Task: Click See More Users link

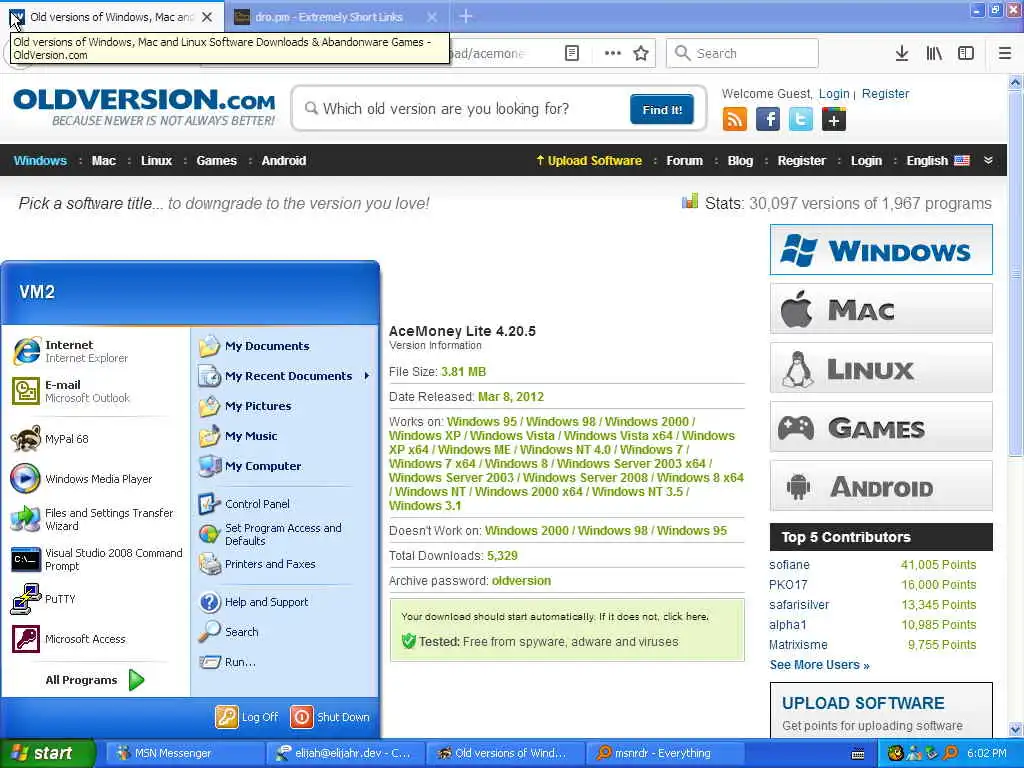Action: point(820,665)
